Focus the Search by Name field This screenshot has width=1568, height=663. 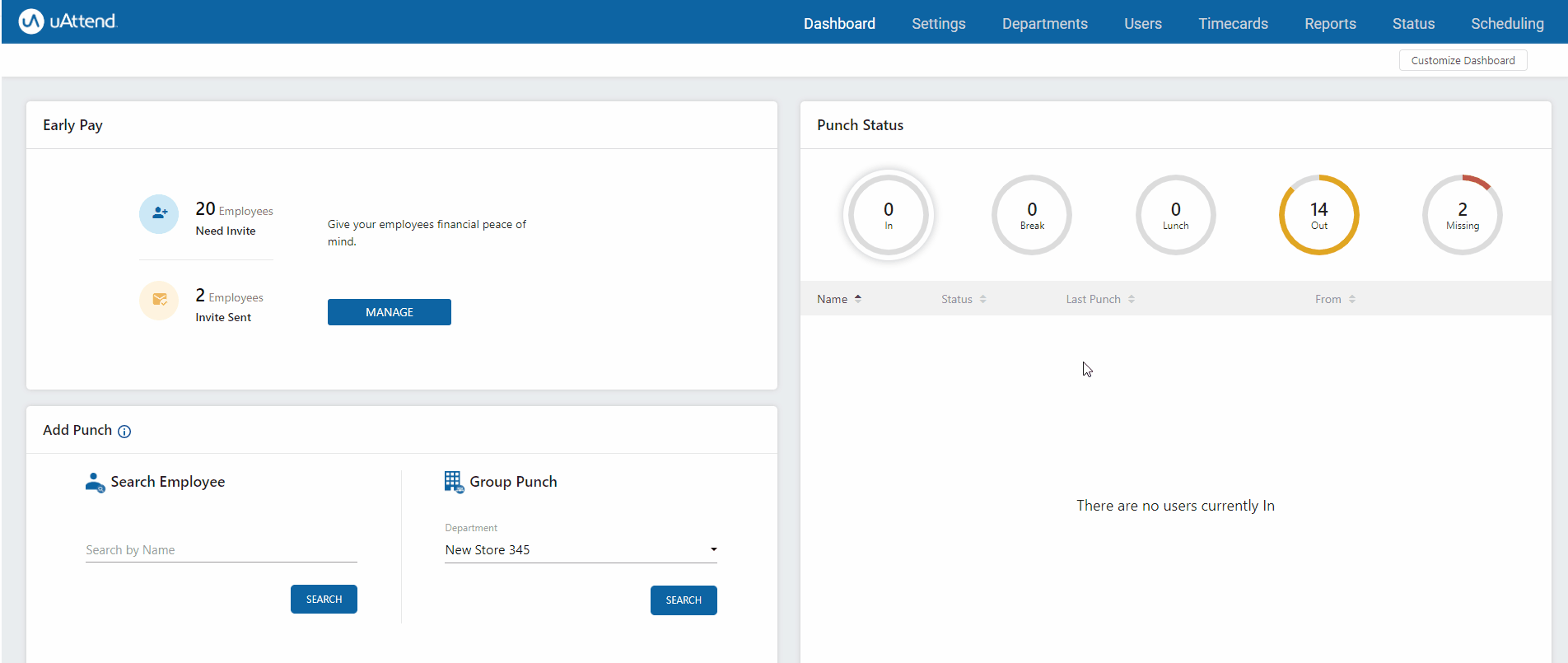tap(221, 549)
